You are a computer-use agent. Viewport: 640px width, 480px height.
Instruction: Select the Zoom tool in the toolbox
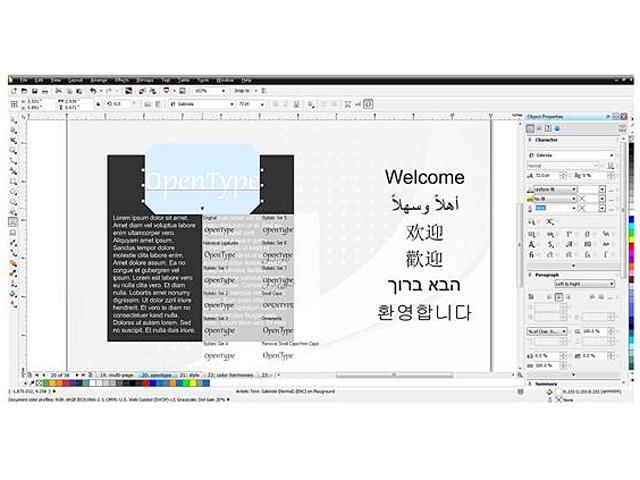pos(13,149)
